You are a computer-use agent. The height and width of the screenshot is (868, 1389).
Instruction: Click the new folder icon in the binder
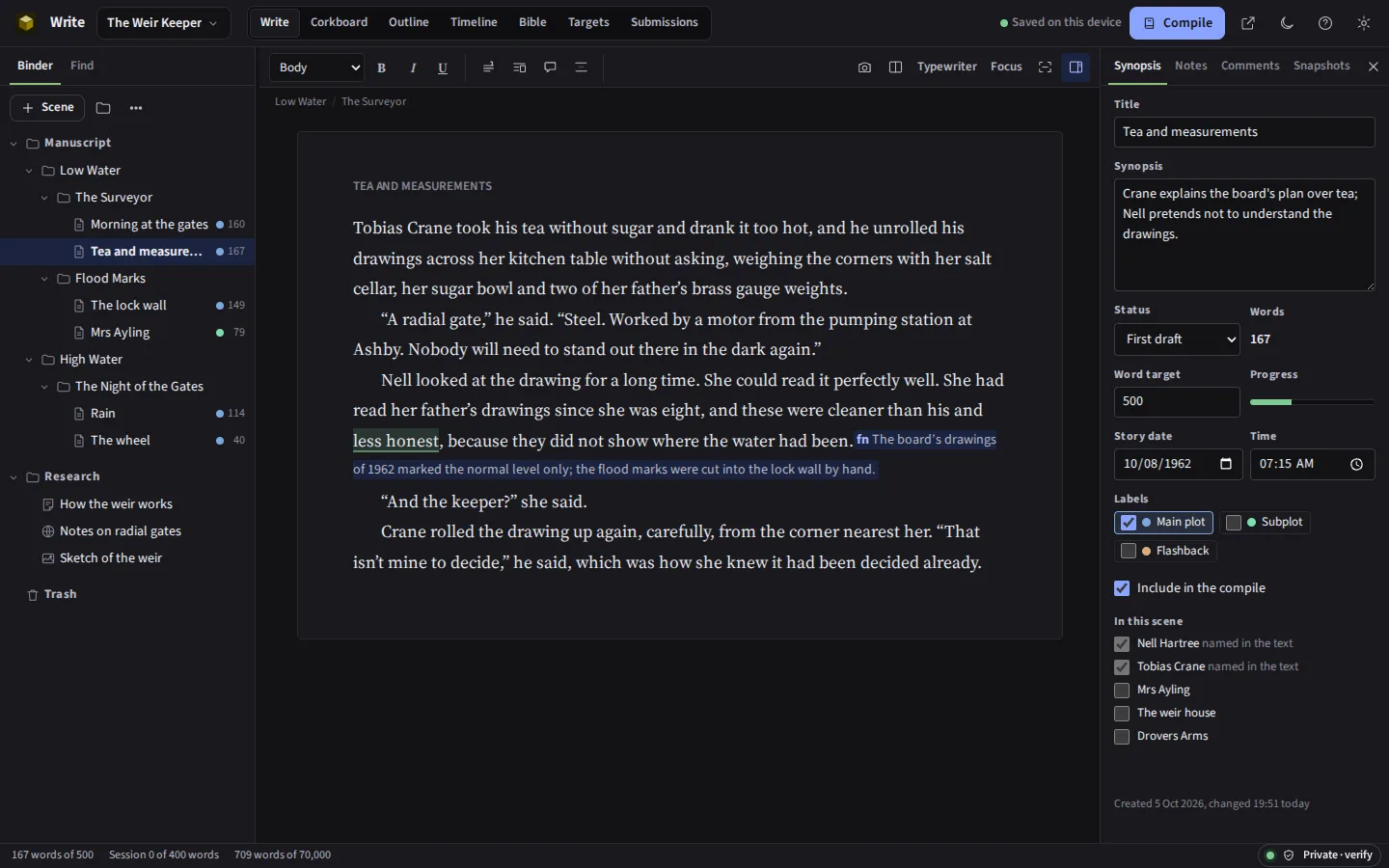click(103, 108)
